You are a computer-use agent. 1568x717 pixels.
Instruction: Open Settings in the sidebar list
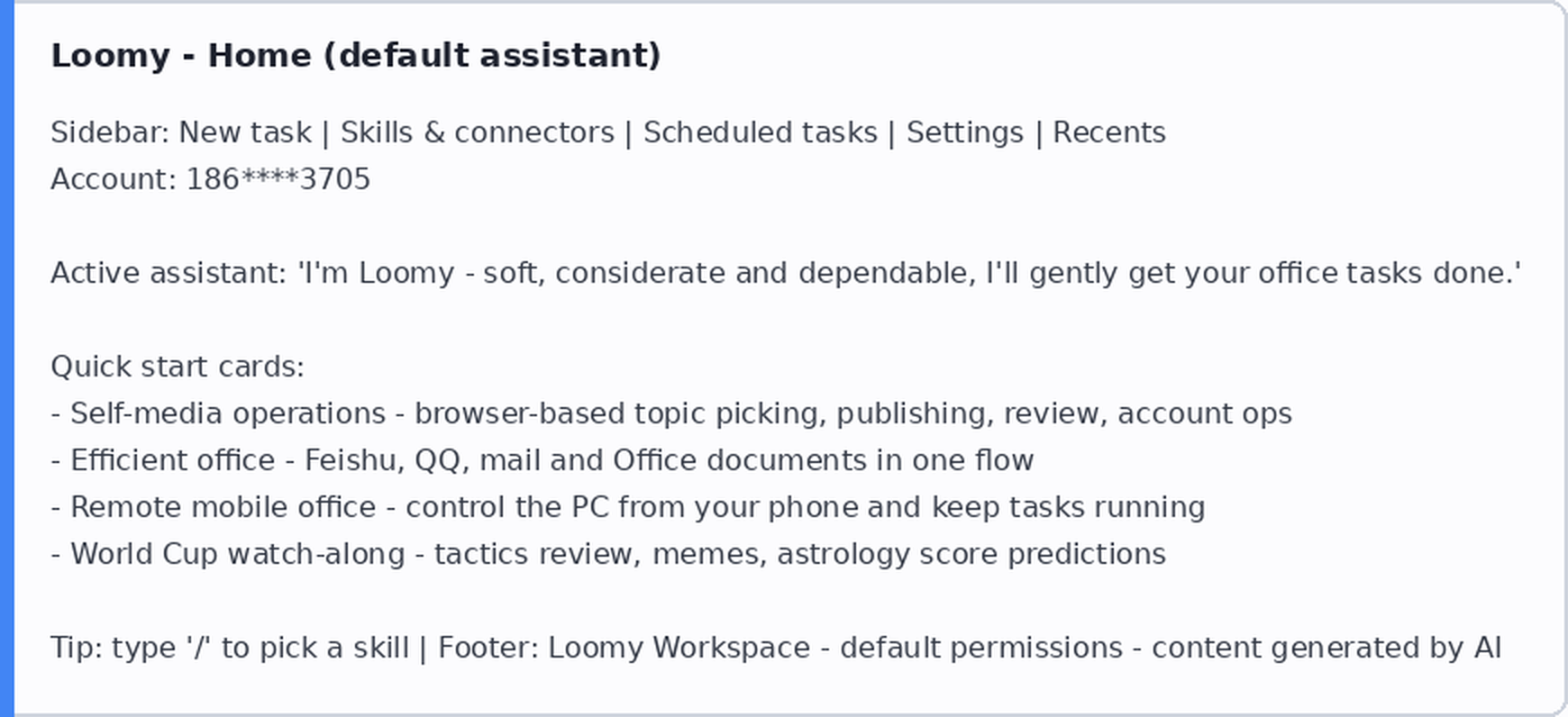coord(965,132)
